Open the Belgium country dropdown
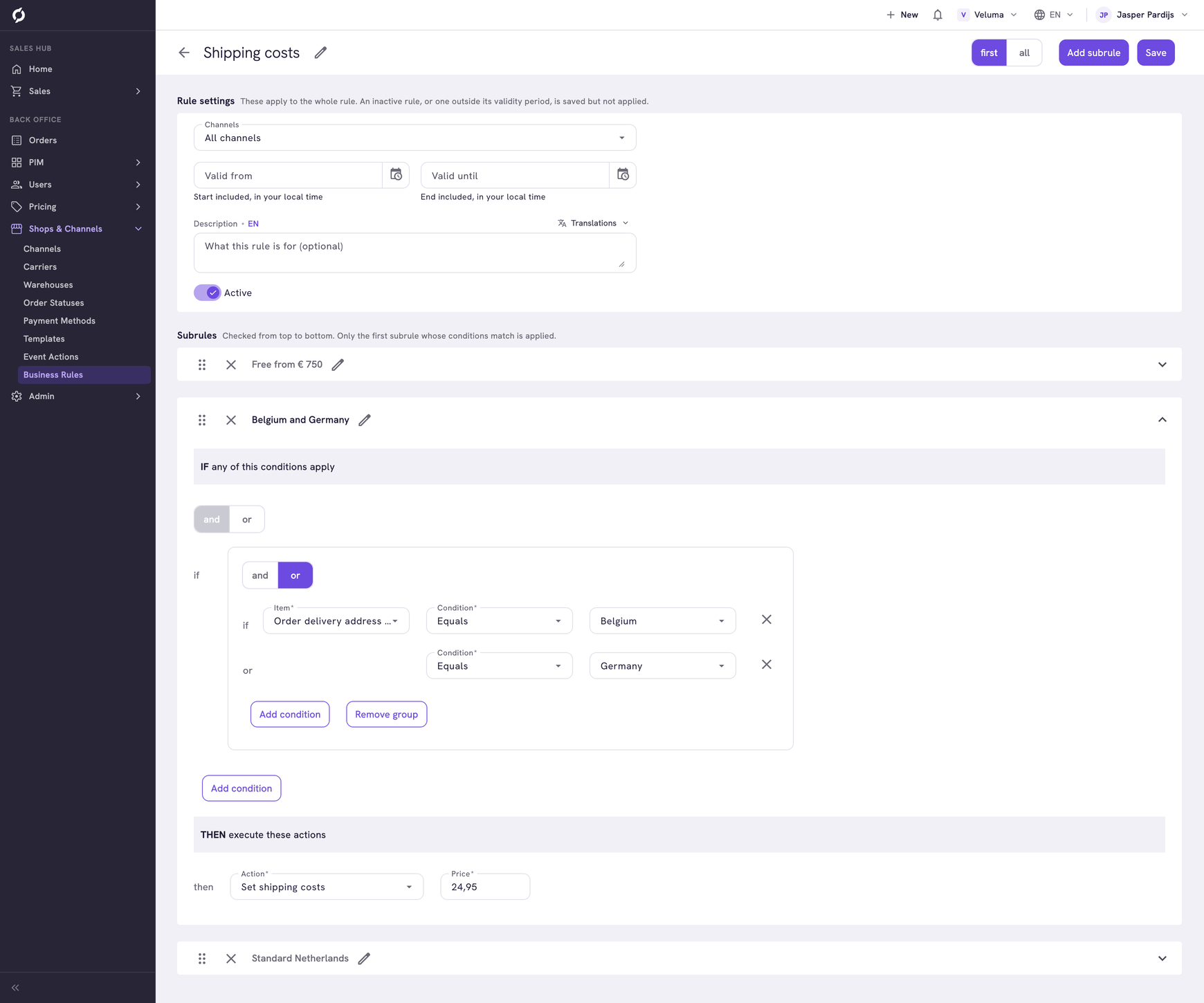 click(x=663, y=621)
